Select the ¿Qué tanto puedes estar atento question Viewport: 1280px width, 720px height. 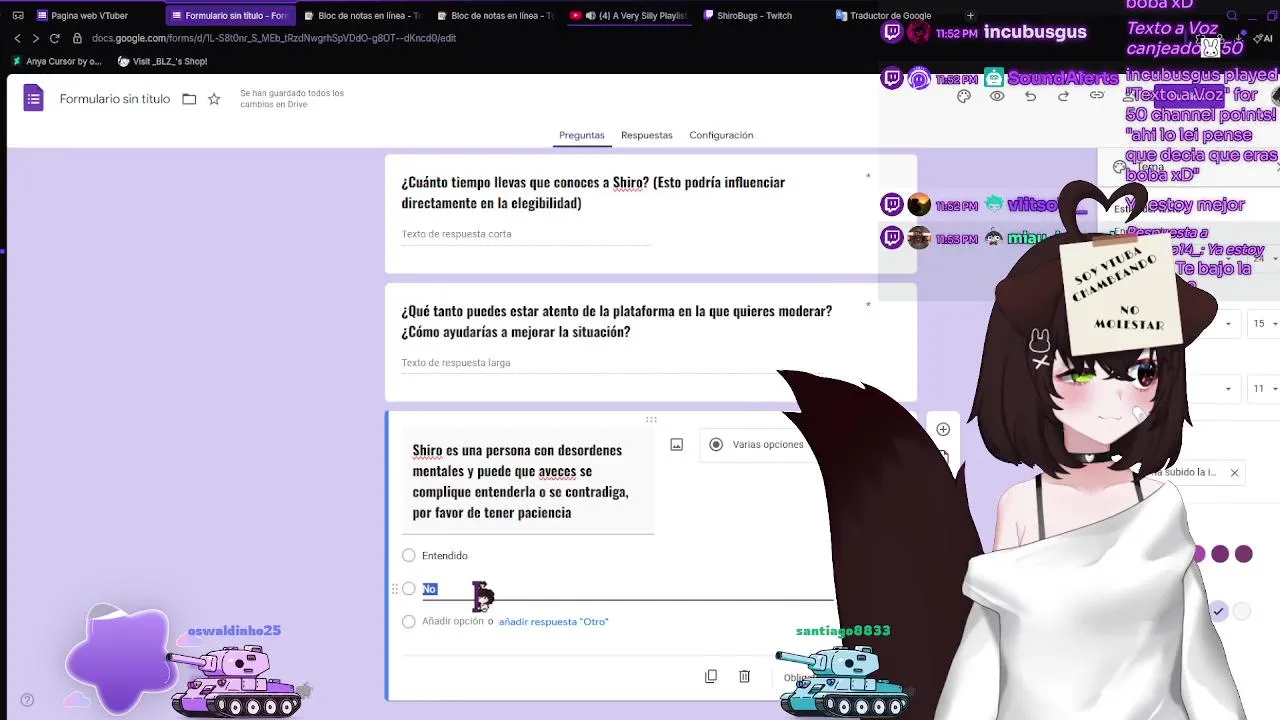tap(617, 321)
